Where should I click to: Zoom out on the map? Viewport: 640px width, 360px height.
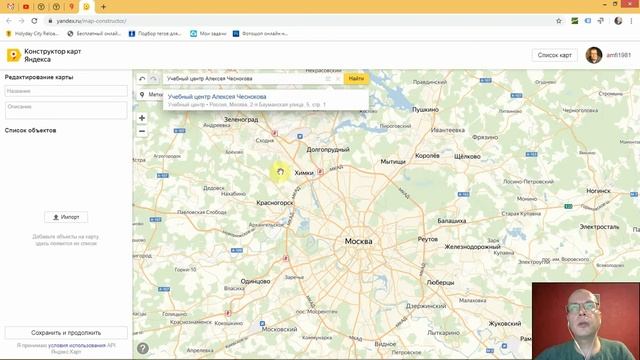(x=142, y=131)
